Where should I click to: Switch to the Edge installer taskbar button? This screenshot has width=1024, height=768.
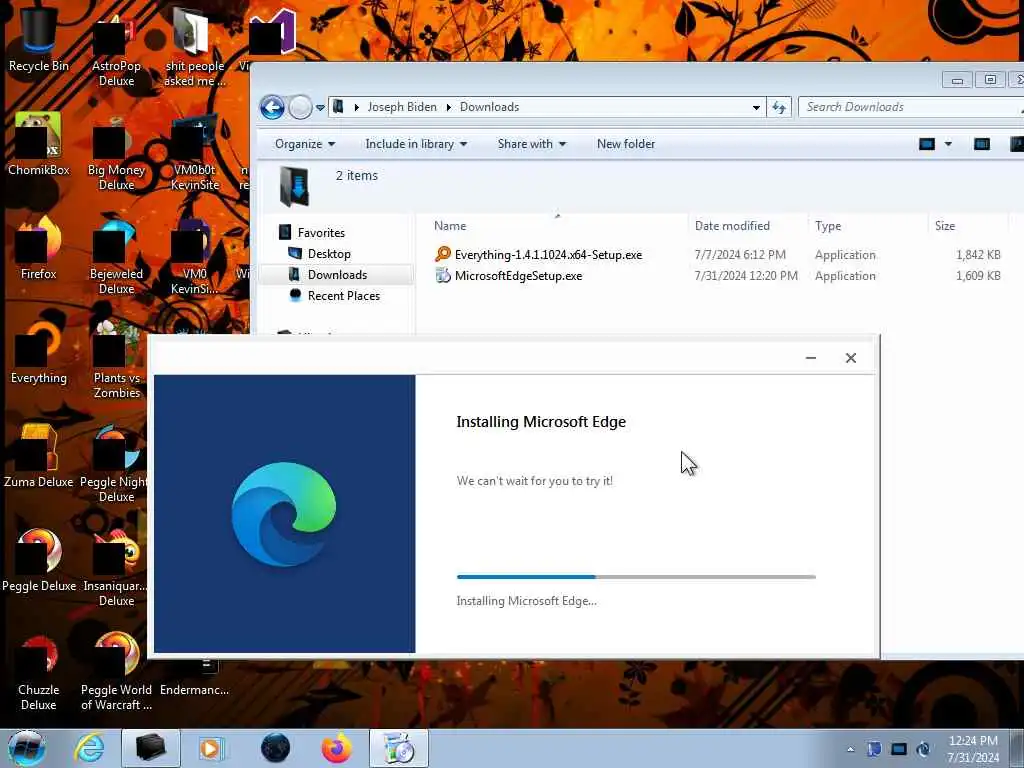pyautogui.click(x=398, y=748)
